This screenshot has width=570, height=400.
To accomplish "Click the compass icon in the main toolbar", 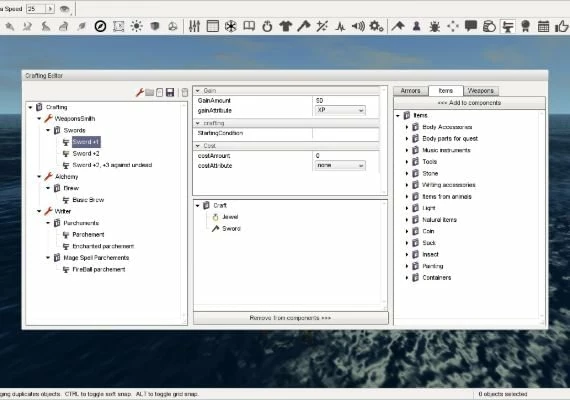I will (x=100, y=26).
